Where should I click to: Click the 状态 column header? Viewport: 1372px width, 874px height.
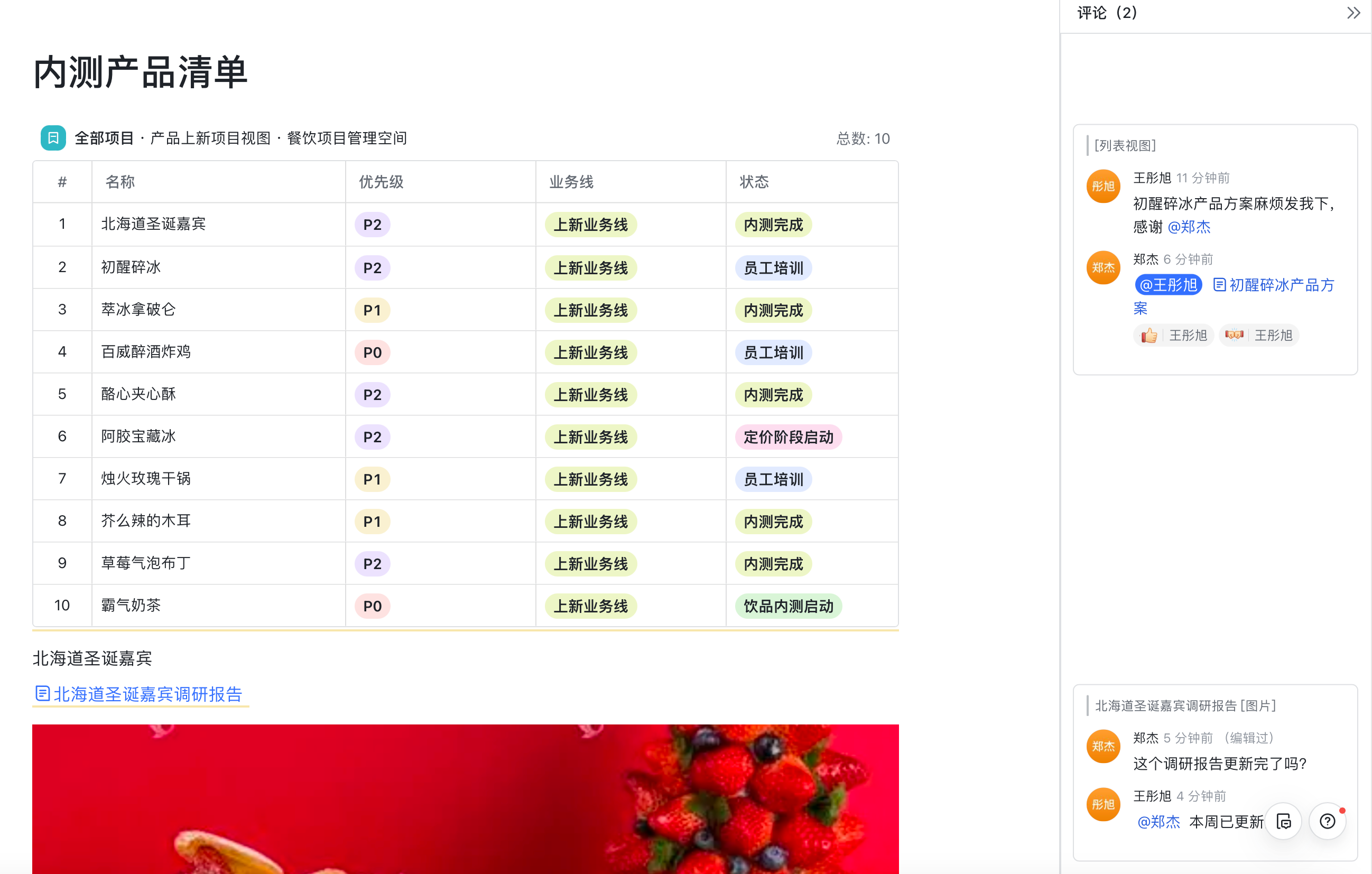754,182
